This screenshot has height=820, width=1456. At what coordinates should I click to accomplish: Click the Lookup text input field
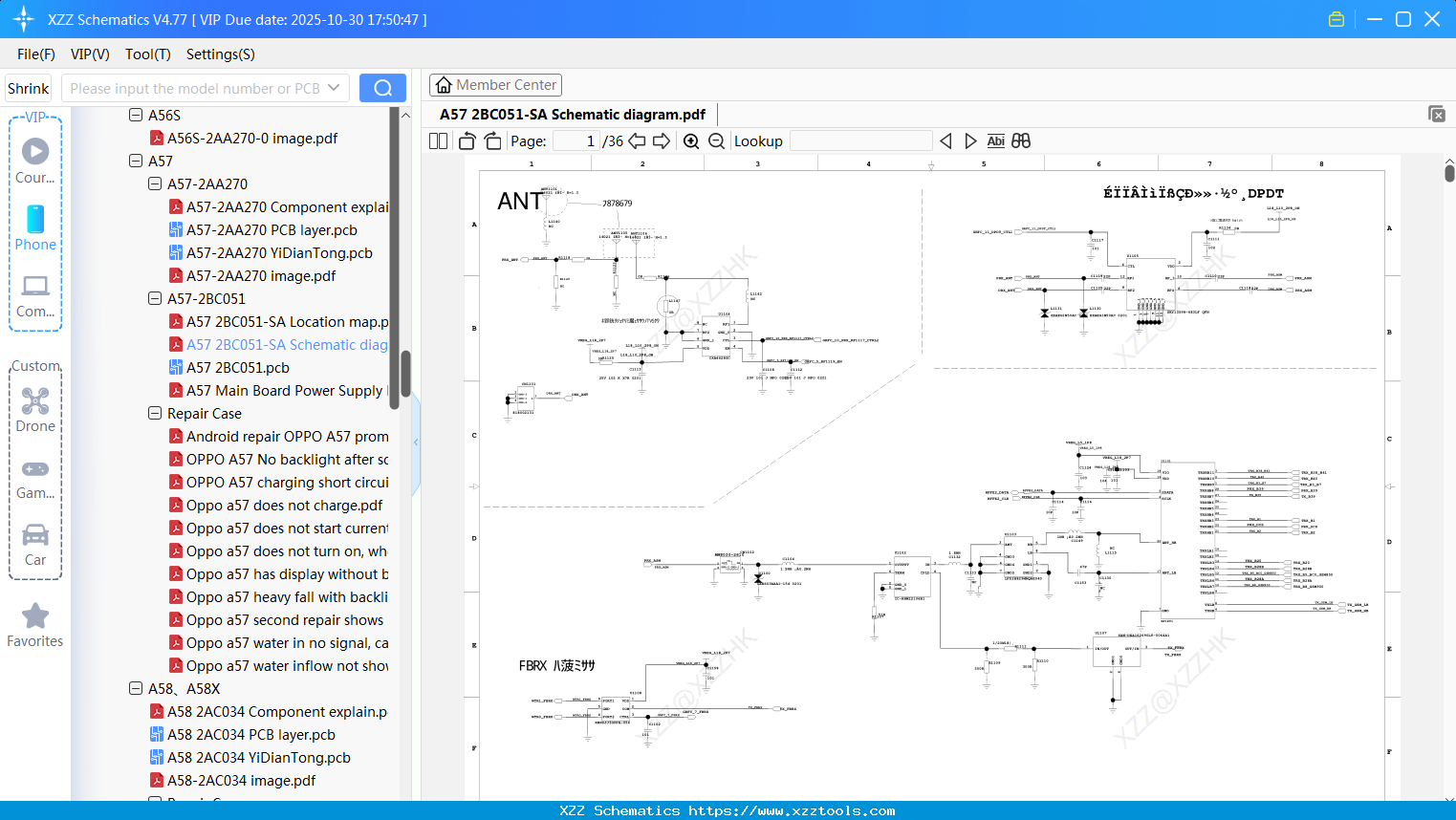[860, 141]
